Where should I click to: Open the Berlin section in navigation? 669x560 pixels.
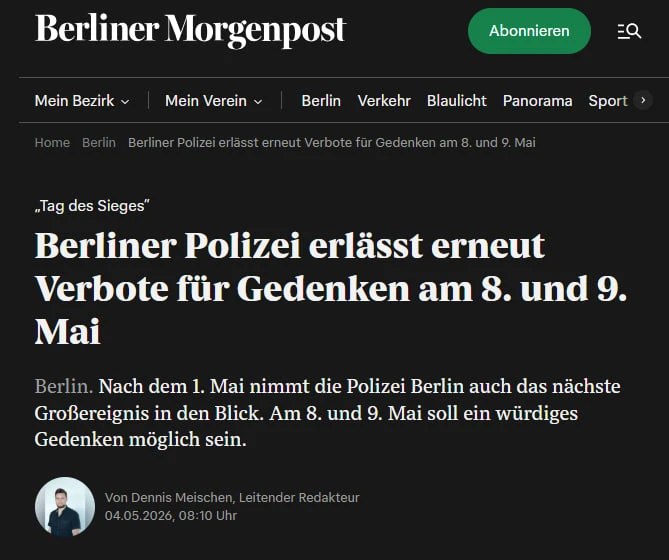pos(321,101)
